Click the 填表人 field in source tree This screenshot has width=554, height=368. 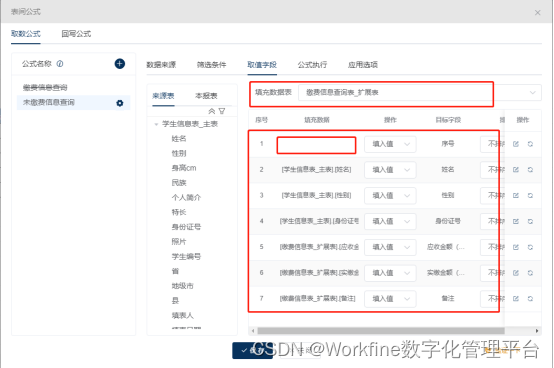pos(182,315)
